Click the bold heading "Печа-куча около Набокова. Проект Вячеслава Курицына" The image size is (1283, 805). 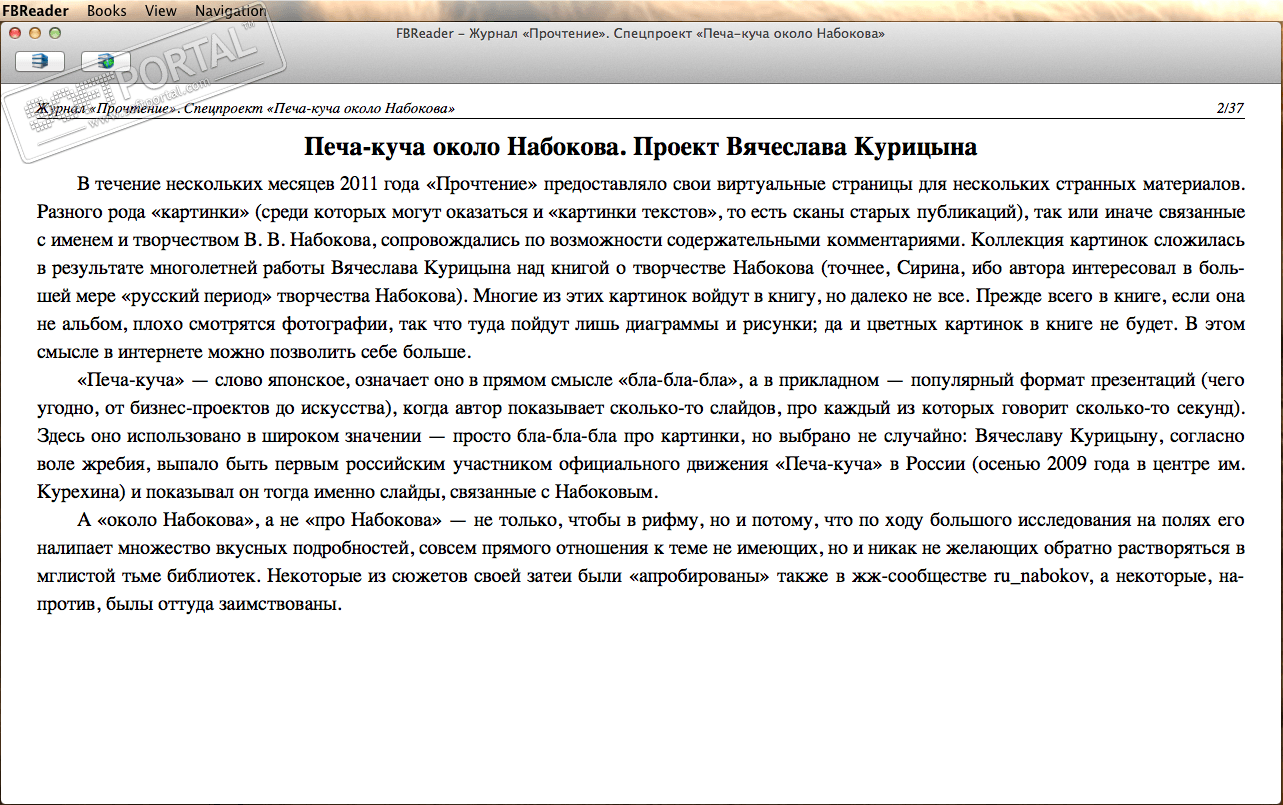[640, 147]
